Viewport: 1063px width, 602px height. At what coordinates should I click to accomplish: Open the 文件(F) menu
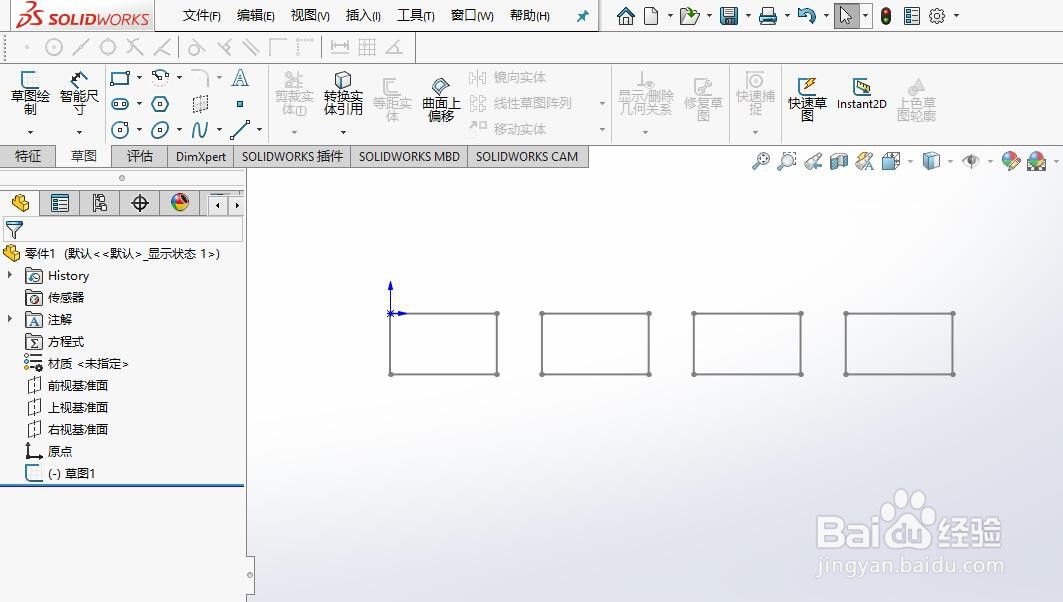pos(201,16)
